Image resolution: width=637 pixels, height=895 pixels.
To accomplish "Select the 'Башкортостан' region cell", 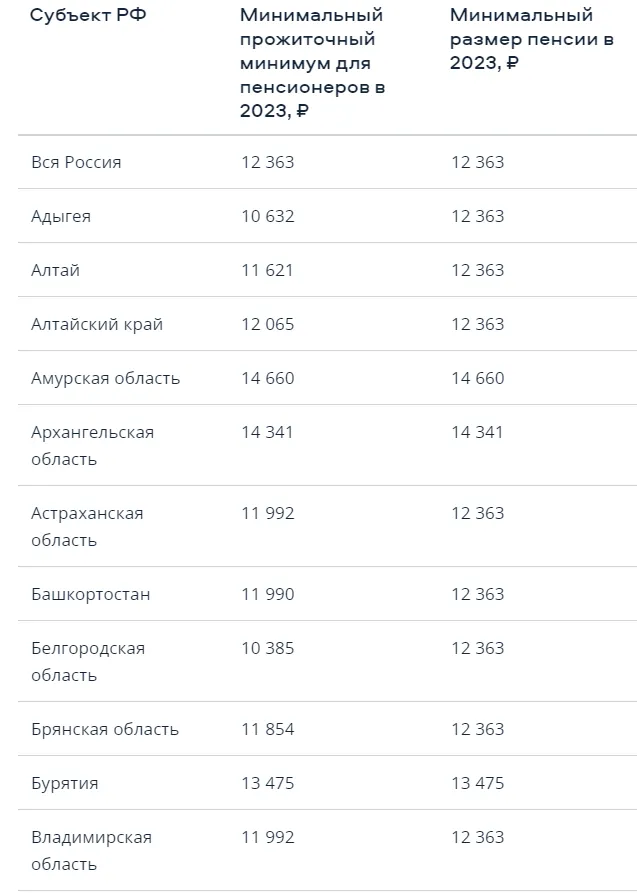I will pyautogui.click(x=90, y=594).
